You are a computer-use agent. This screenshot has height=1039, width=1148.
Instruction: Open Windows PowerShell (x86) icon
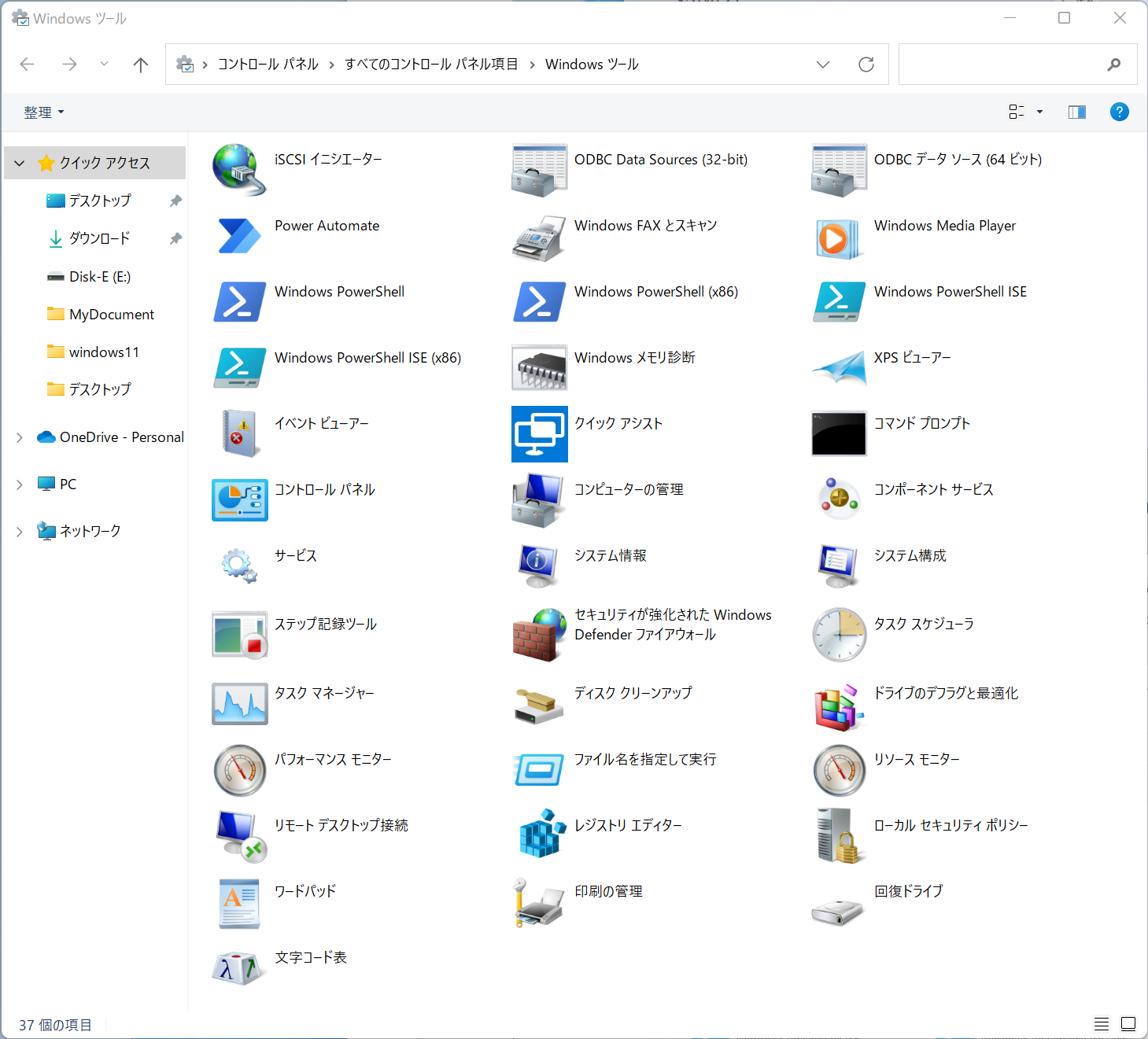click(x=539, y=302)
